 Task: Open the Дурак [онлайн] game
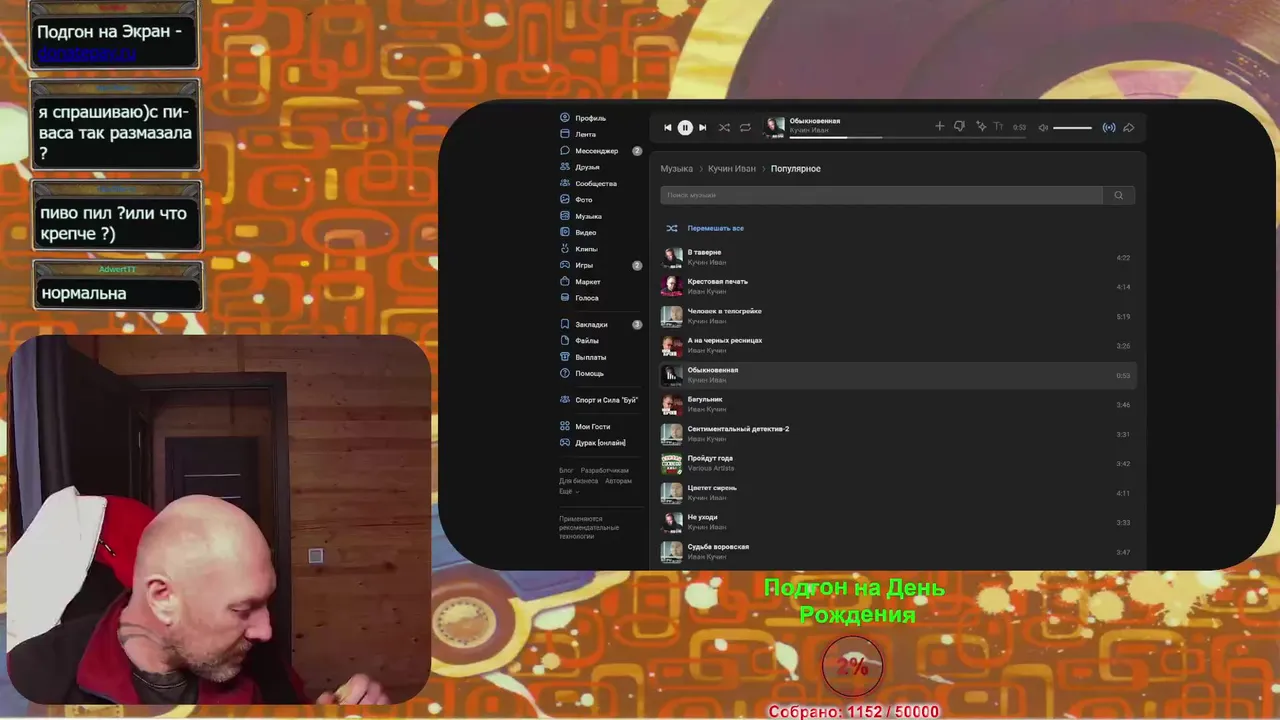[593, 442]
